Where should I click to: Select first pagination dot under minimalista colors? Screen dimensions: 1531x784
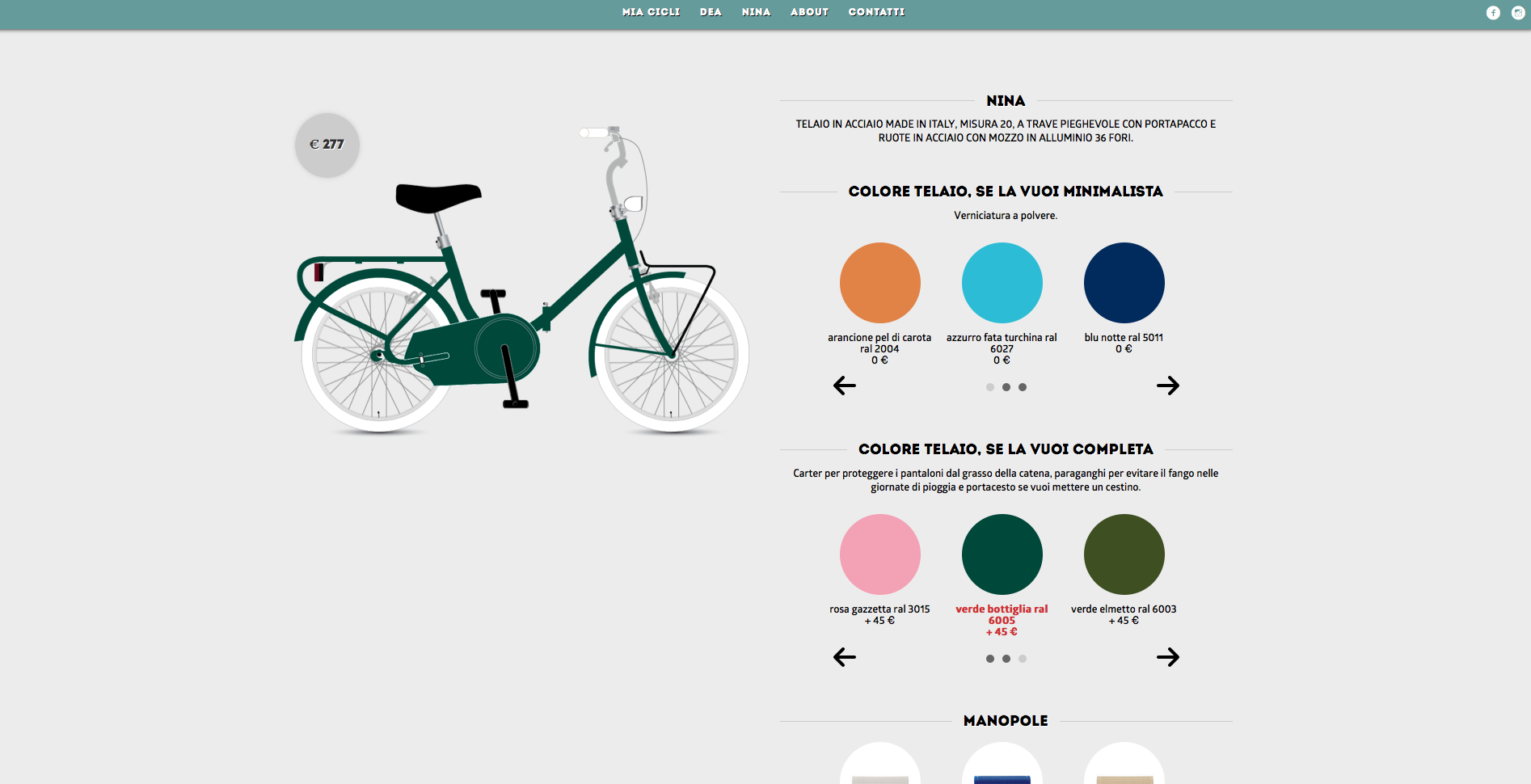click(x=989, y=387)
